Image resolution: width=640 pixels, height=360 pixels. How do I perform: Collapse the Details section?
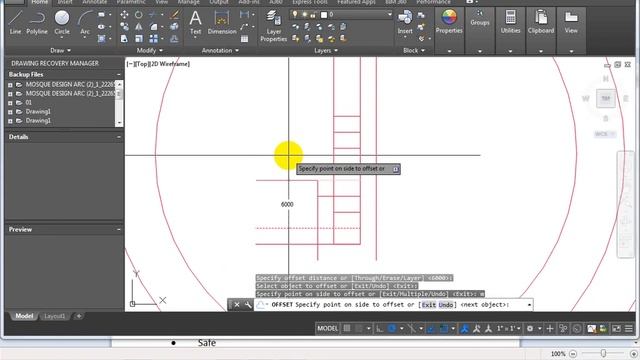coord(119,137)
